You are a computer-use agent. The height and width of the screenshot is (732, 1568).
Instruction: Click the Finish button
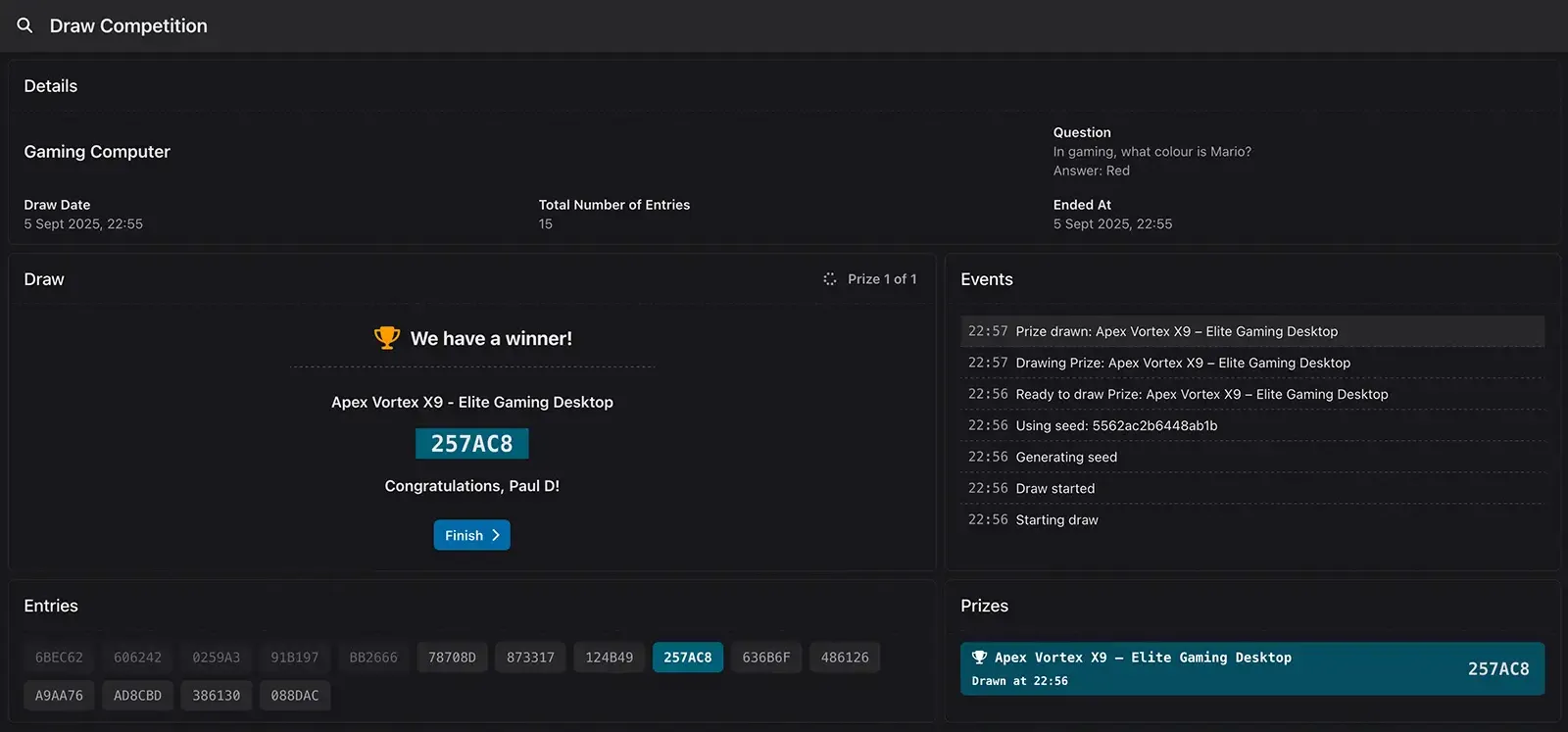pos(472,535)
